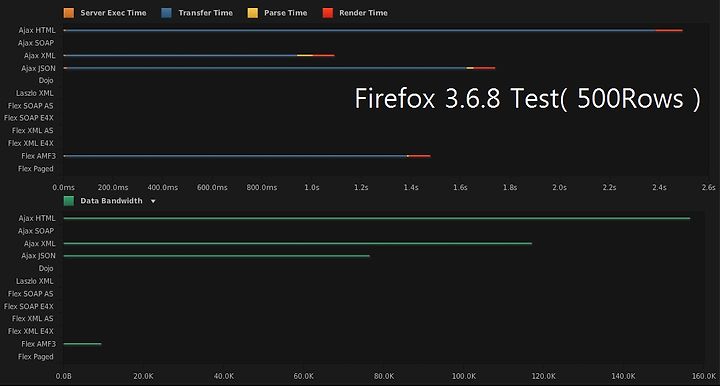Click the blue Transfer Time swatch

[167, 13]
